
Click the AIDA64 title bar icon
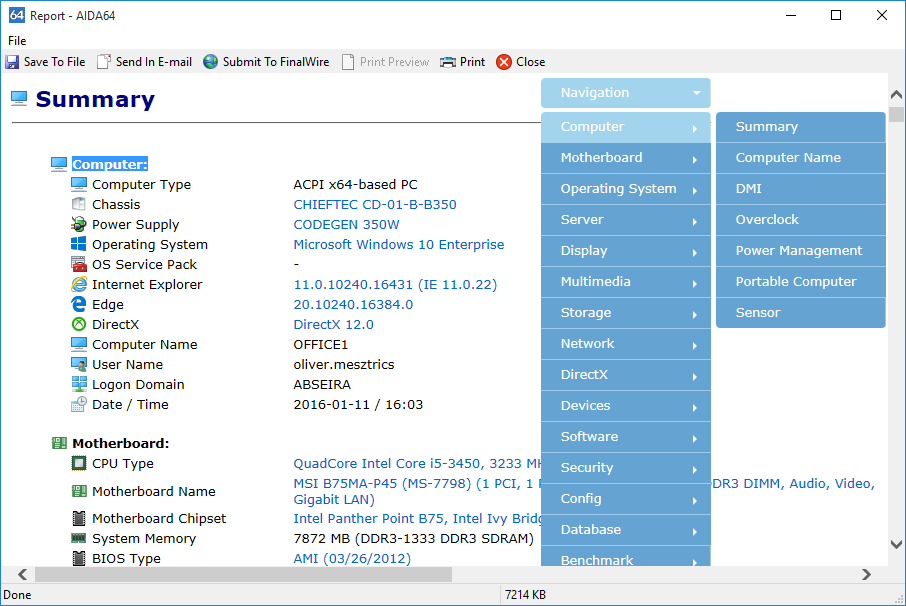tap(17, 16)
